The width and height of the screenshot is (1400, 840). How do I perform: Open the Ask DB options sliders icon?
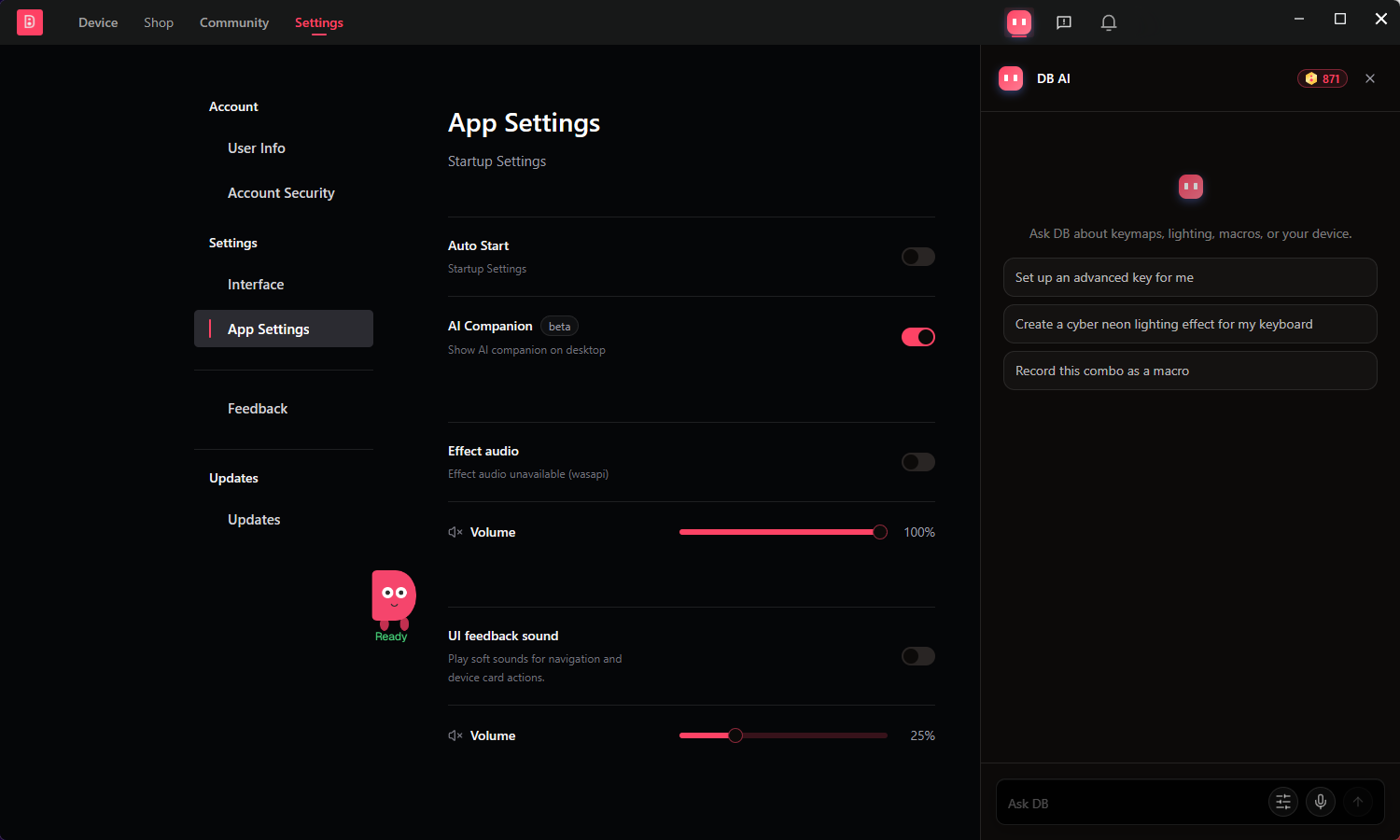(1283, 802)
